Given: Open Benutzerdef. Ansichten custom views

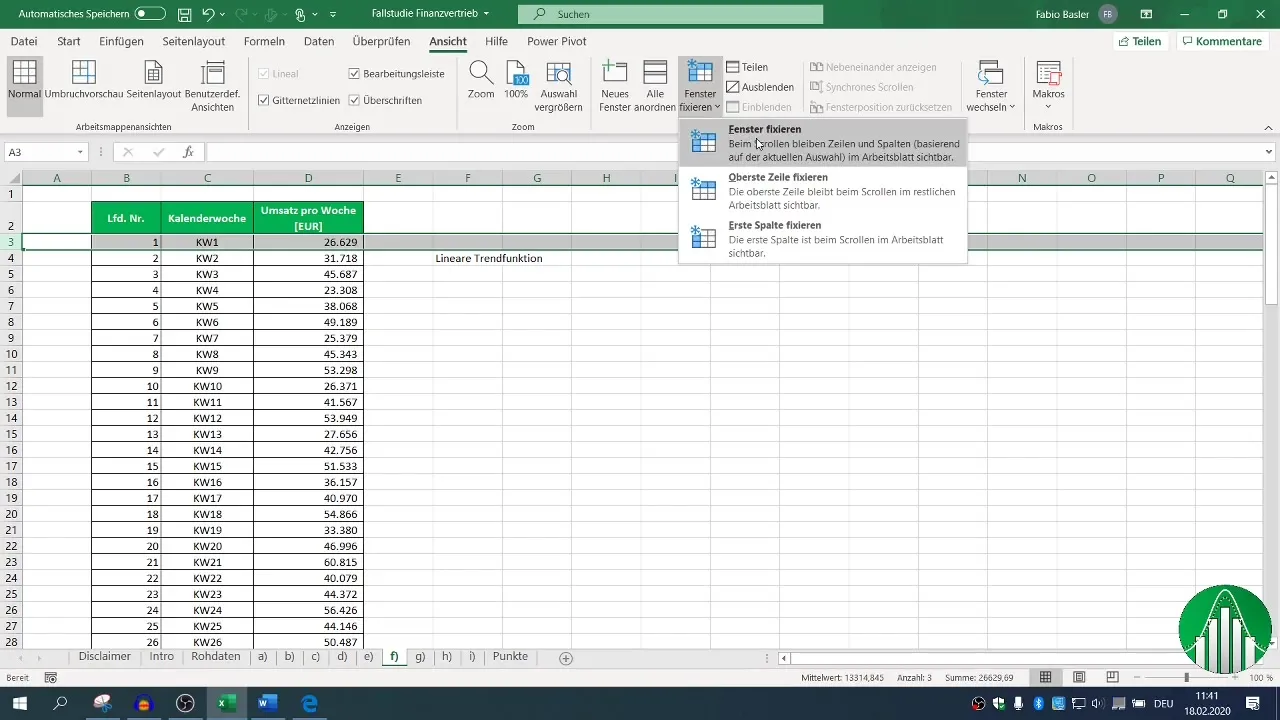Looking at the screenshot, I should coord(213,86).
